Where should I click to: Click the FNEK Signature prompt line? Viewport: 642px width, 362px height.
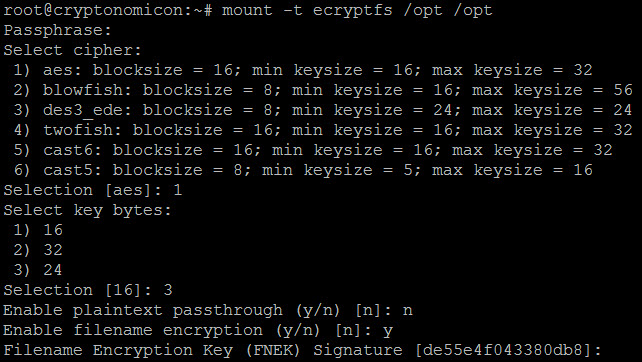pyautogui.click(x=302, y=351)
